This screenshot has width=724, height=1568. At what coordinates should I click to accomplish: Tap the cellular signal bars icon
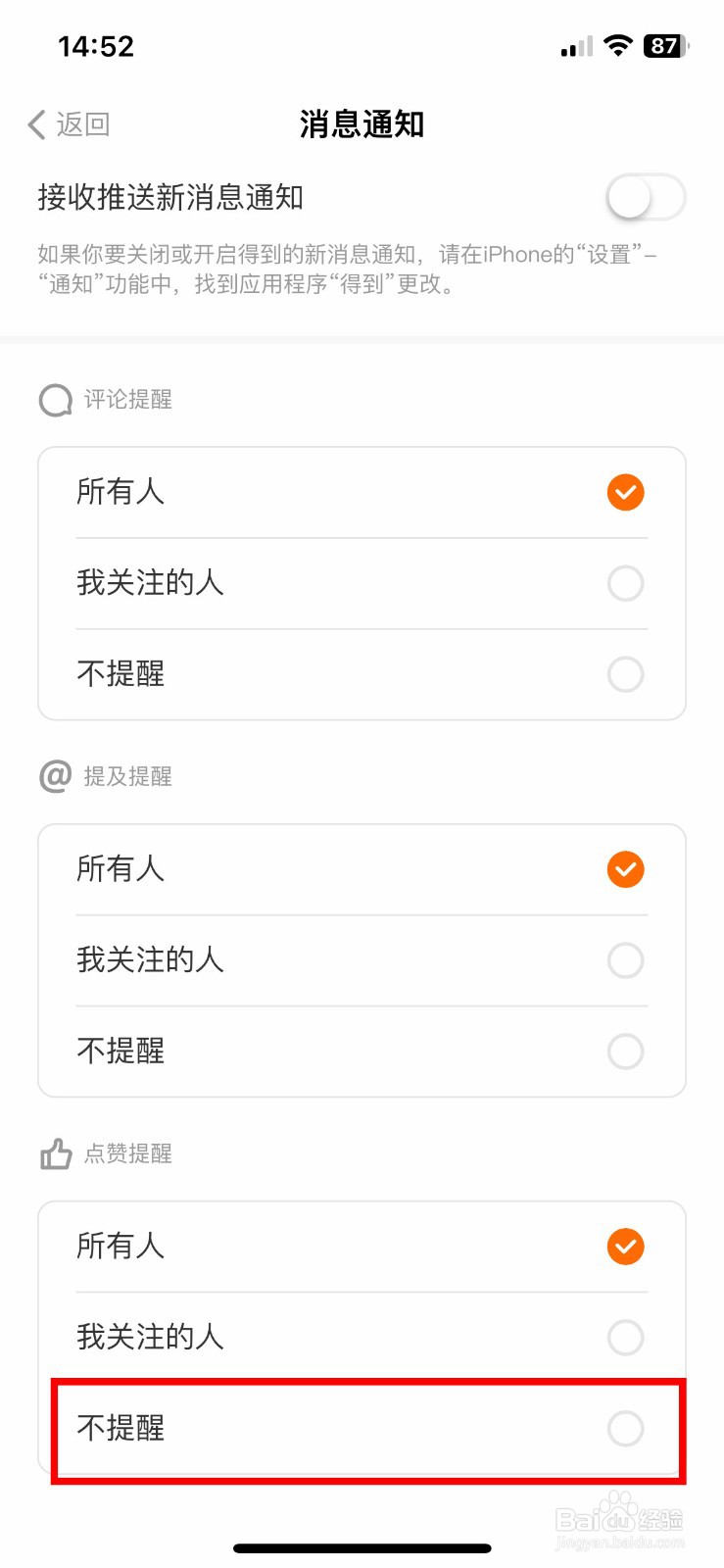click(x=576, y=47)
